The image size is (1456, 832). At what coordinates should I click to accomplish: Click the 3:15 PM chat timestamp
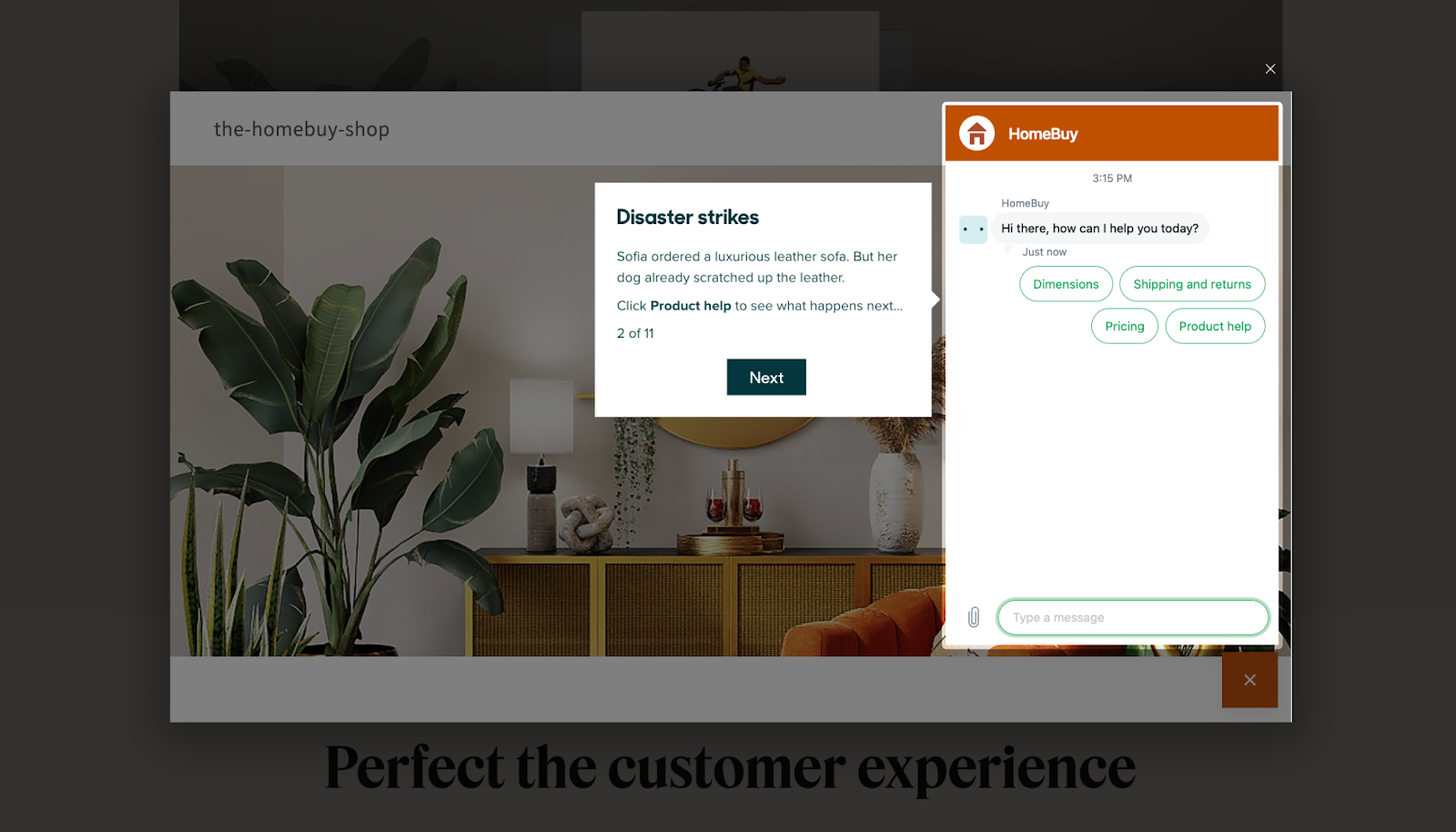point(1112,178)
